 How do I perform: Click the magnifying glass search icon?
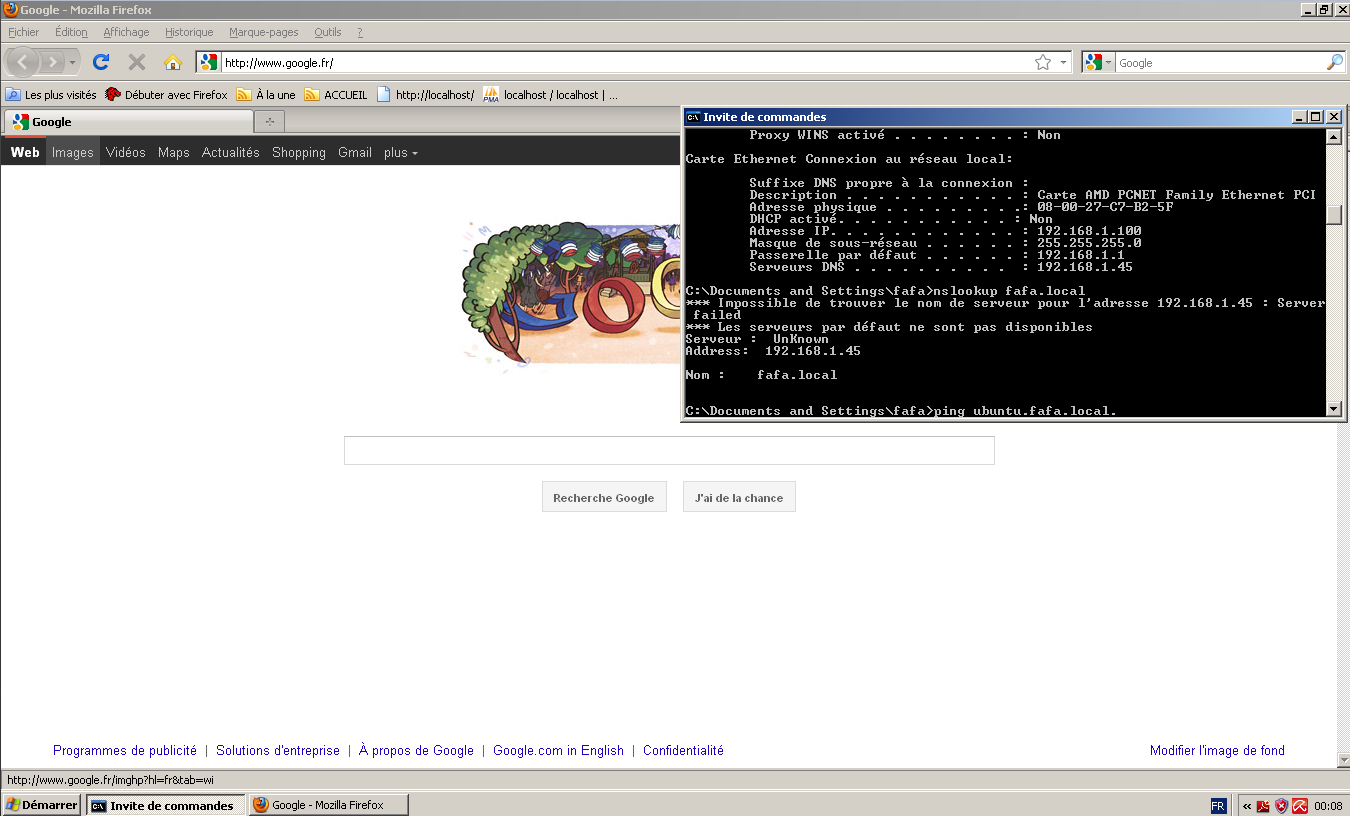pyautogui.click(x=1335, y=62)
